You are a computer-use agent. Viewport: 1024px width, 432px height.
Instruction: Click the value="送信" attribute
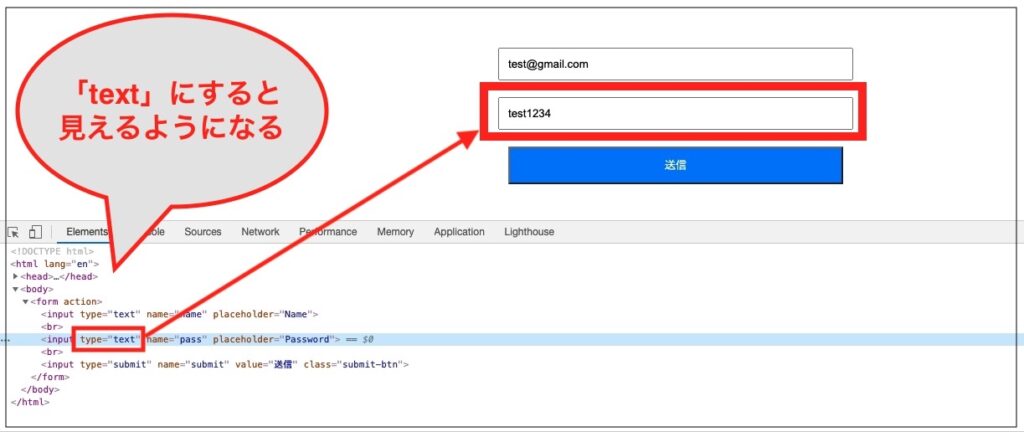(x=266, y=364)
